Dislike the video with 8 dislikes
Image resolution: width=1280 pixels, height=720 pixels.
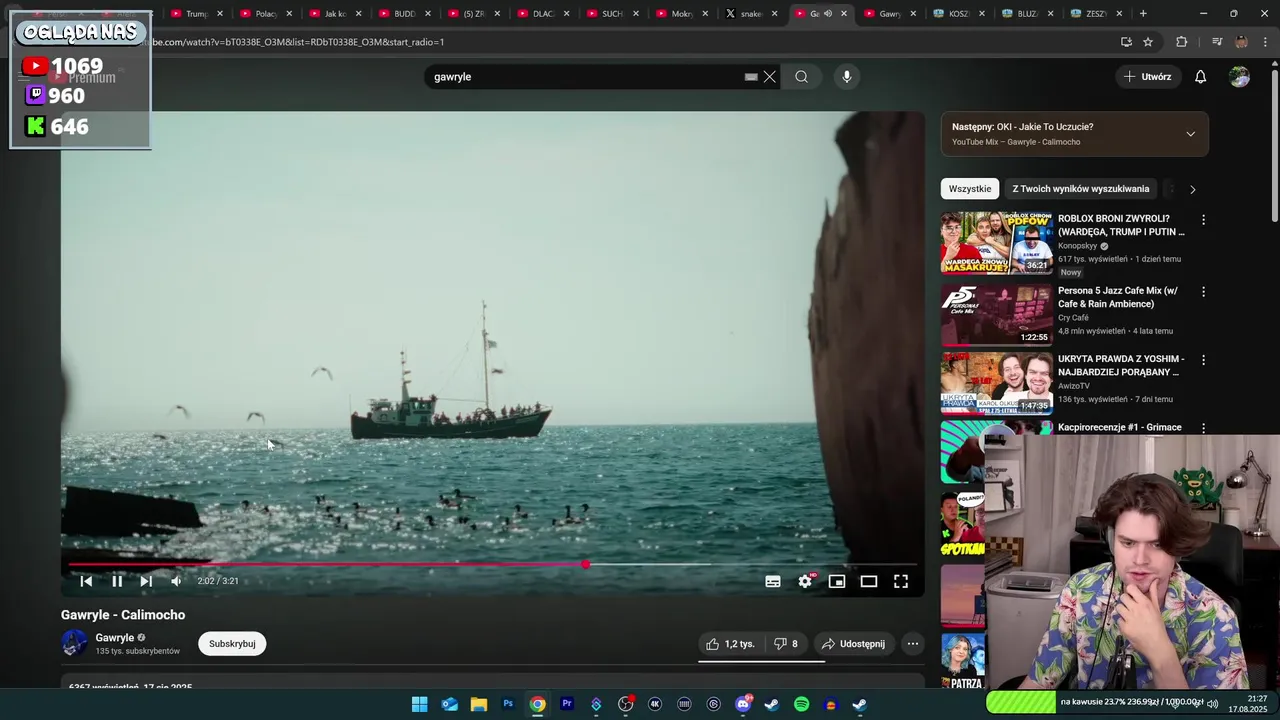coord(786,644)
